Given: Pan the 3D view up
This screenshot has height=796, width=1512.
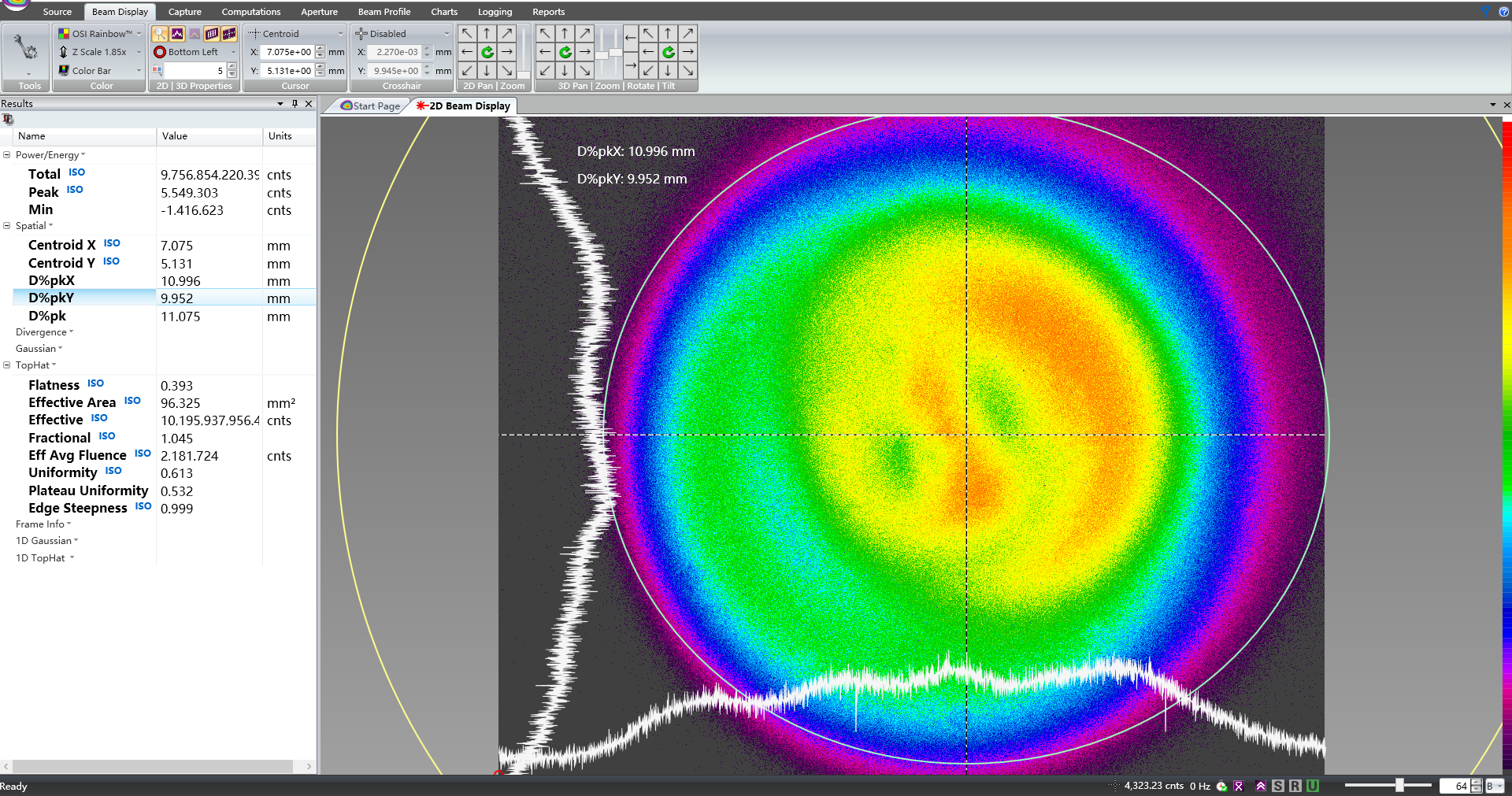Looking at the screenshot, I should tap(565, 33).
